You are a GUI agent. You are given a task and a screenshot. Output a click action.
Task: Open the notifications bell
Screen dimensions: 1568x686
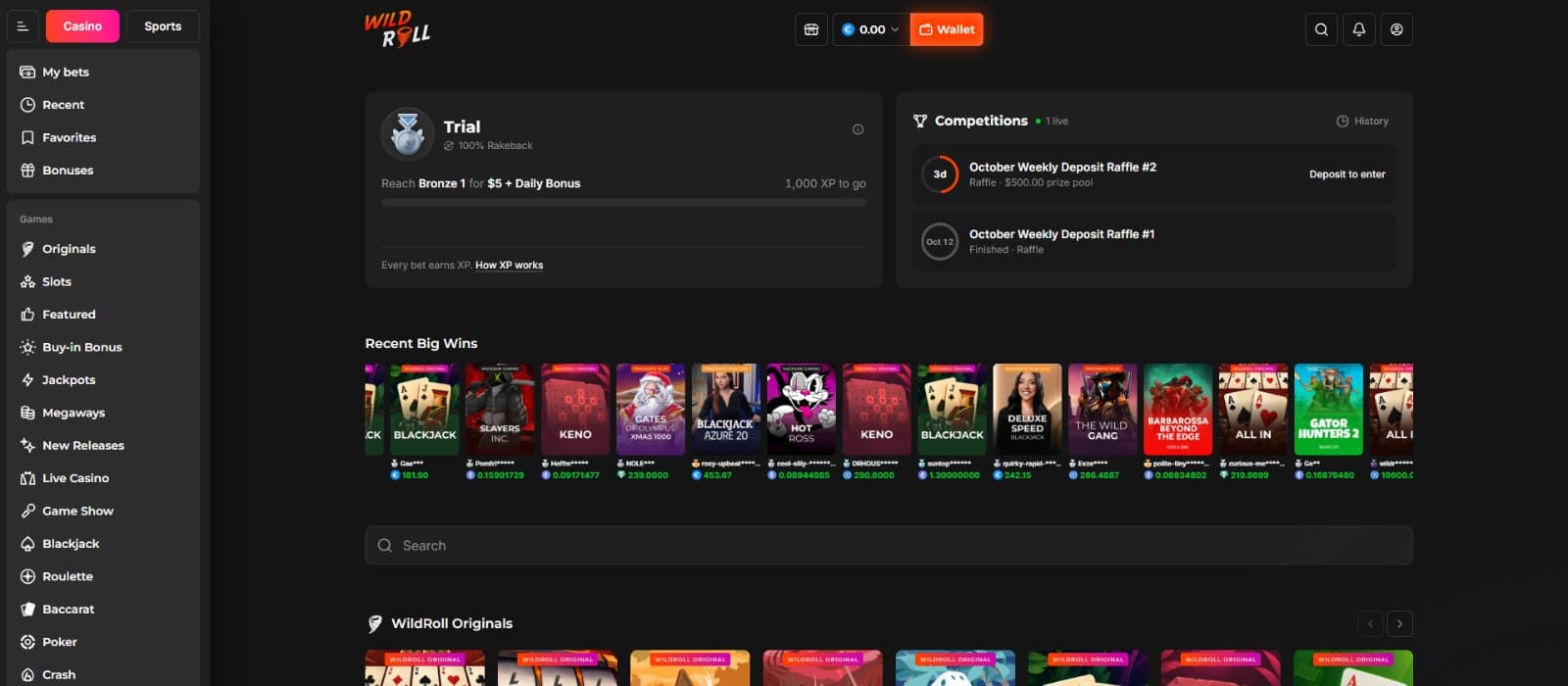[x=1359, y=29]
